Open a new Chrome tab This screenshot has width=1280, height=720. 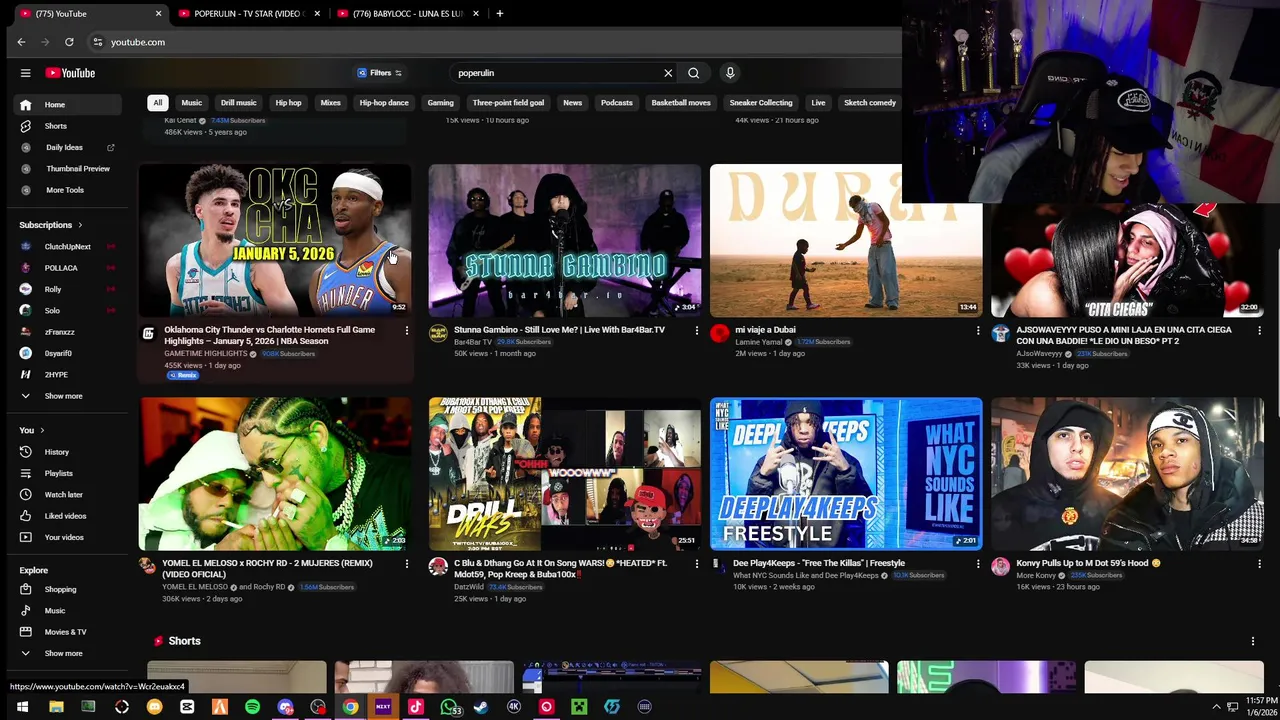point(499,14)
